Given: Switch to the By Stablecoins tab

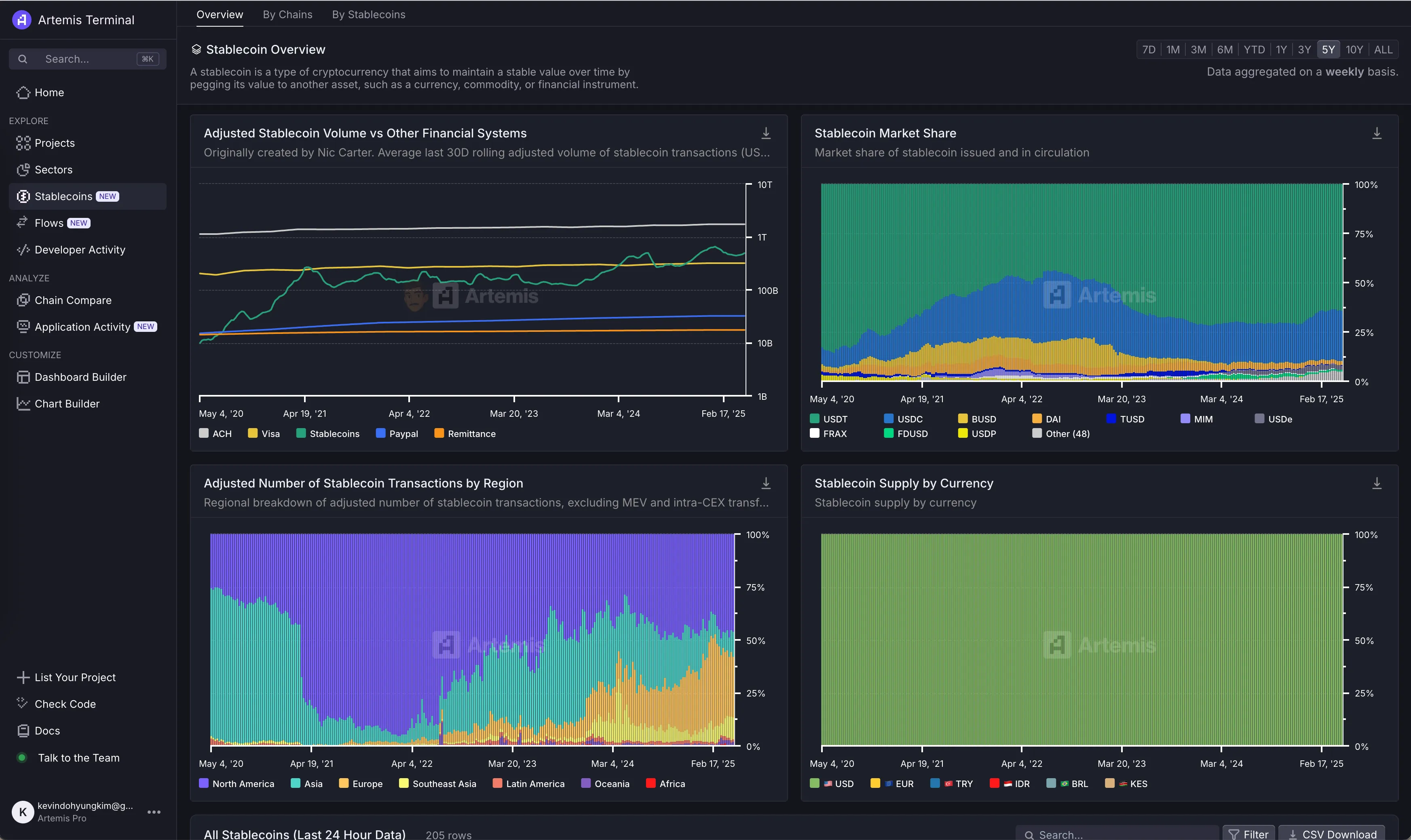Looking at the screenshot, I should [x=368, y=15].
